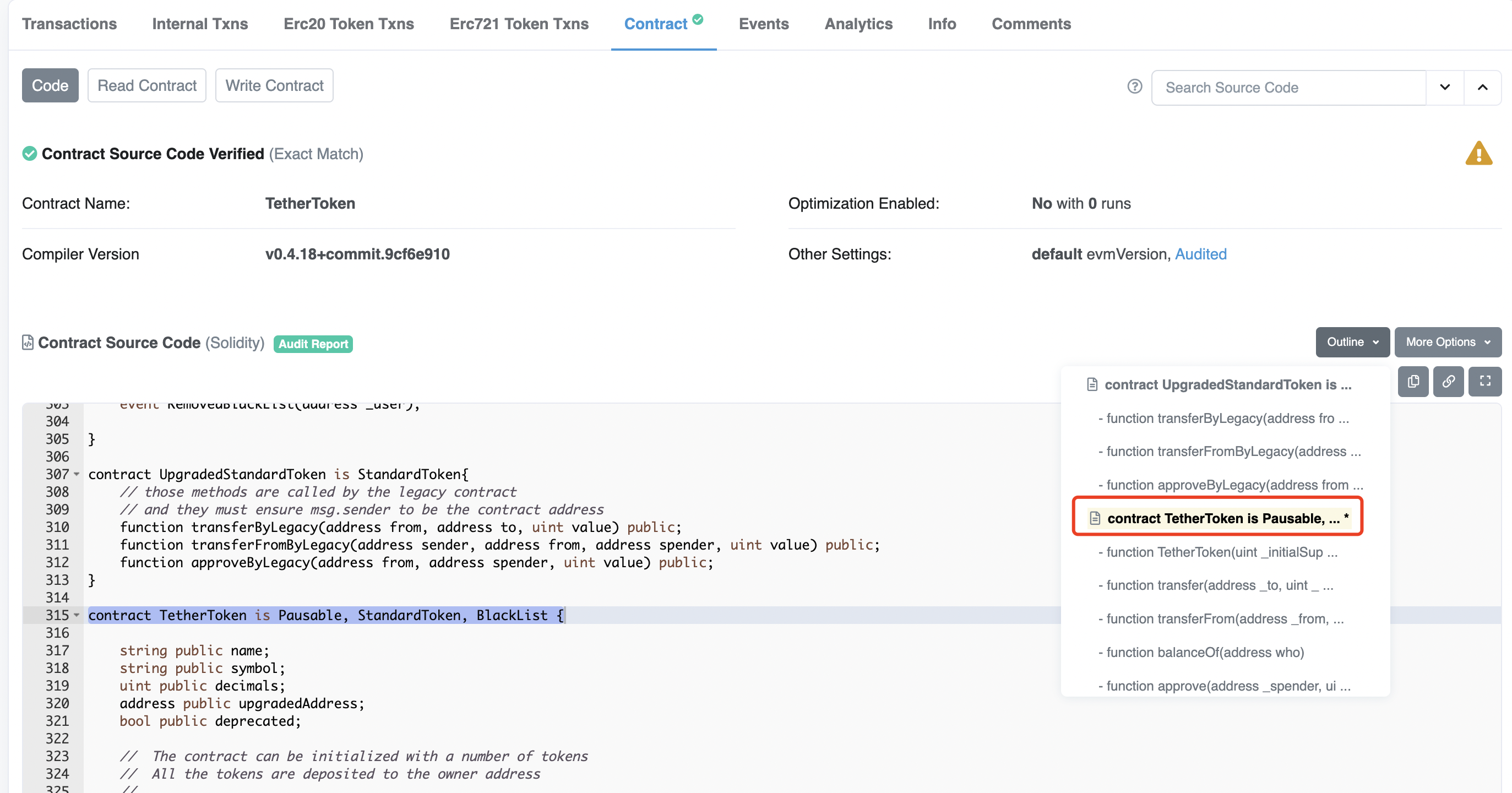Click code line 'contract UpgradedStandardToken is StandardToken{'
Screen dimensions: 1512x793
click(278, 474)
